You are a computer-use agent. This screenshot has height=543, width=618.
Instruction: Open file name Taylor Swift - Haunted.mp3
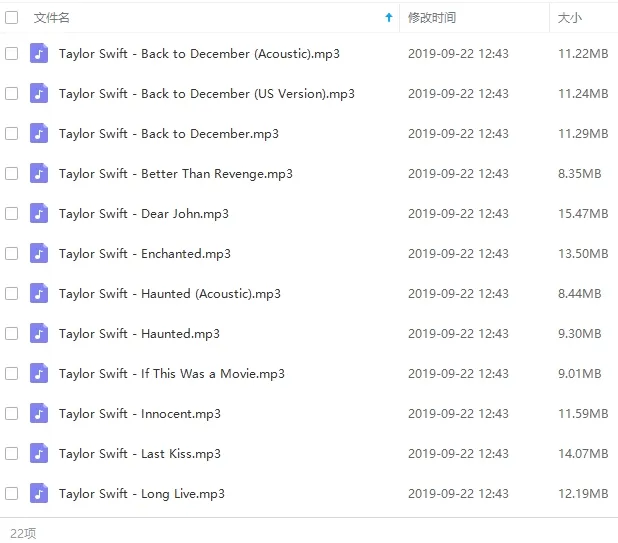(x=139, y=334)
